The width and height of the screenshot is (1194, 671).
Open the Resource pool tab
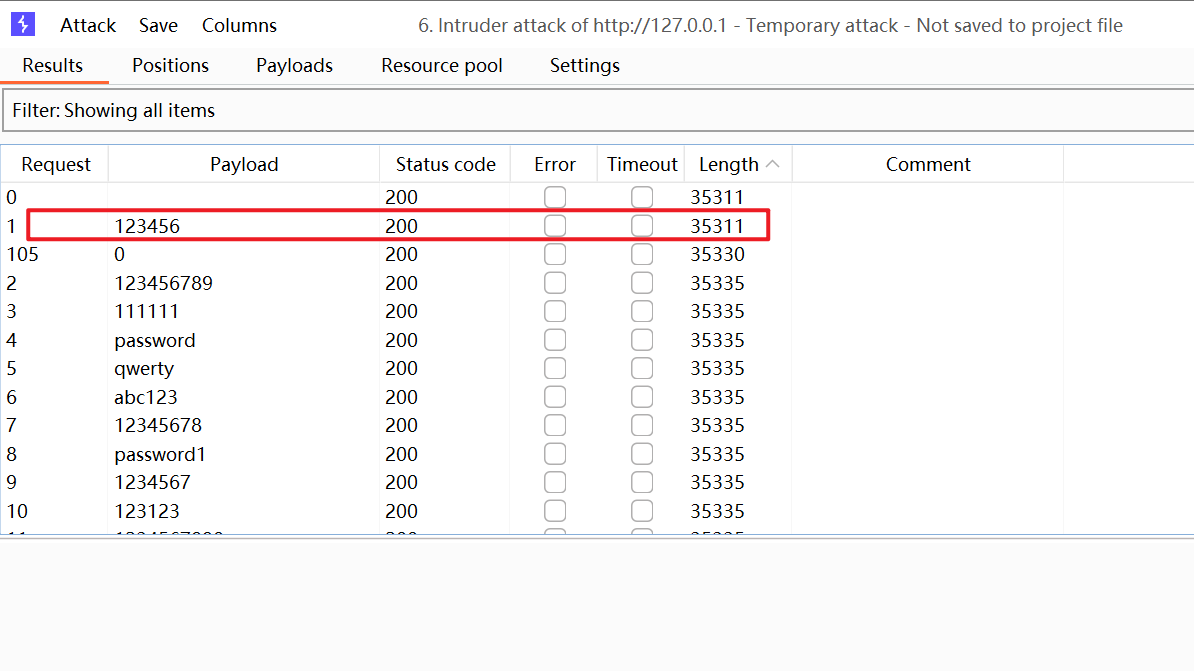pos(441,66)
